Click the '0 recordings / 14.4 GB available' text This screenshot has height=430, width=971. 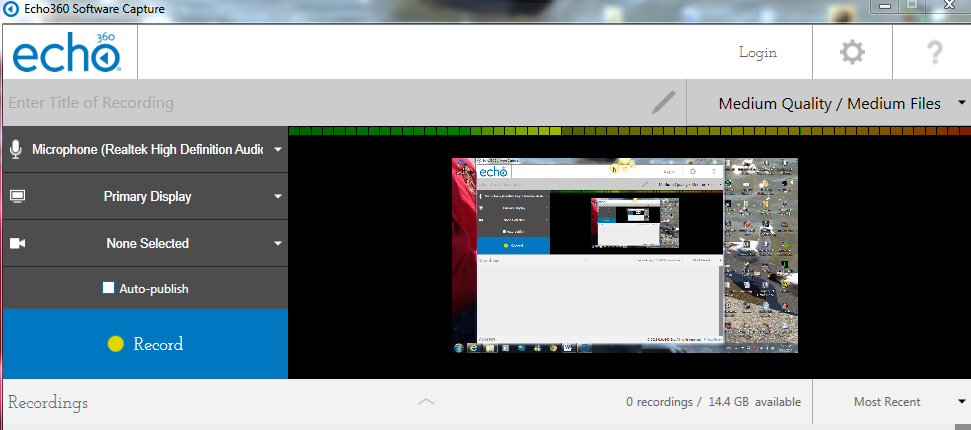[713, 402]
